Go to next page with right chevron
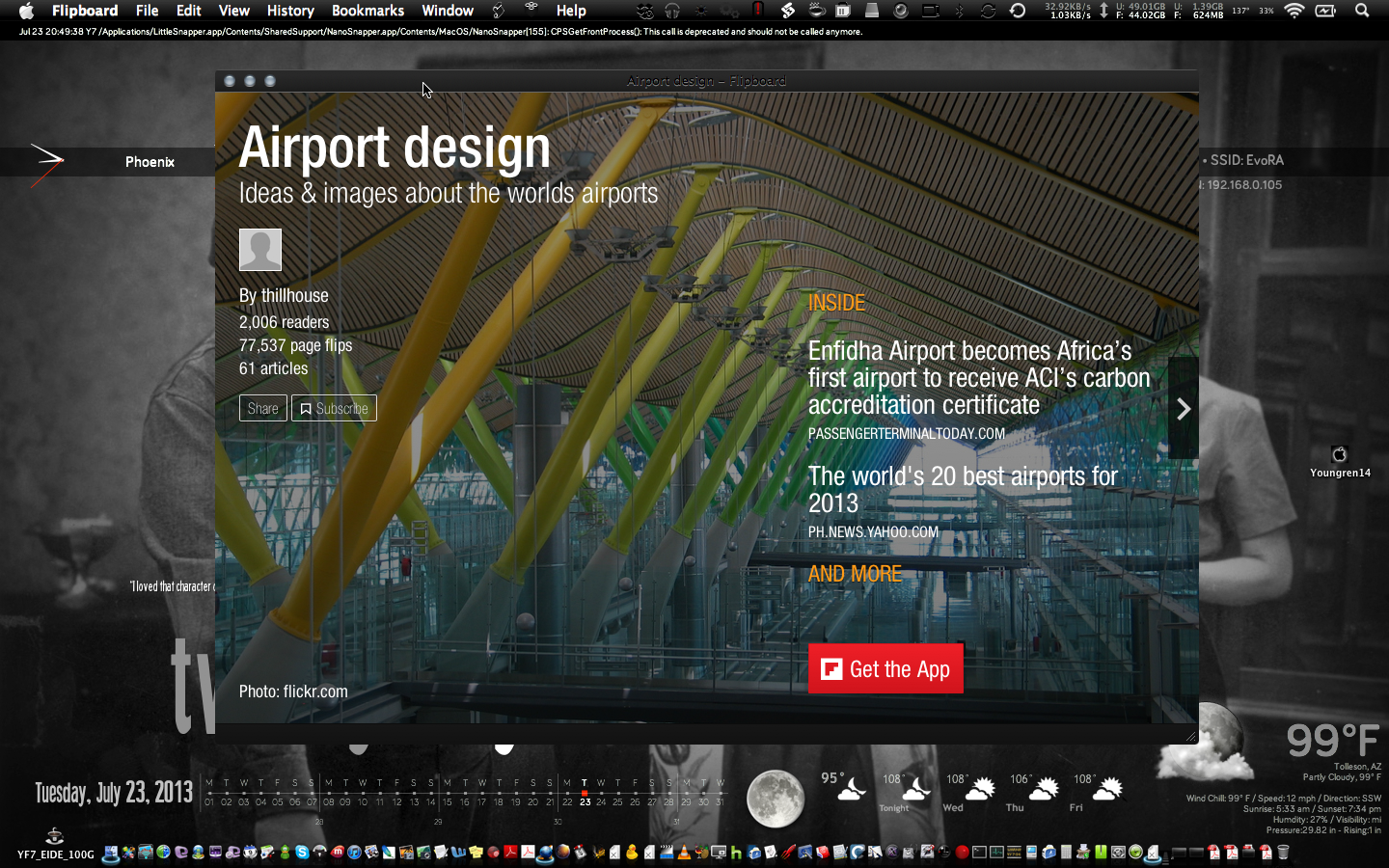 coord(1184,409)
